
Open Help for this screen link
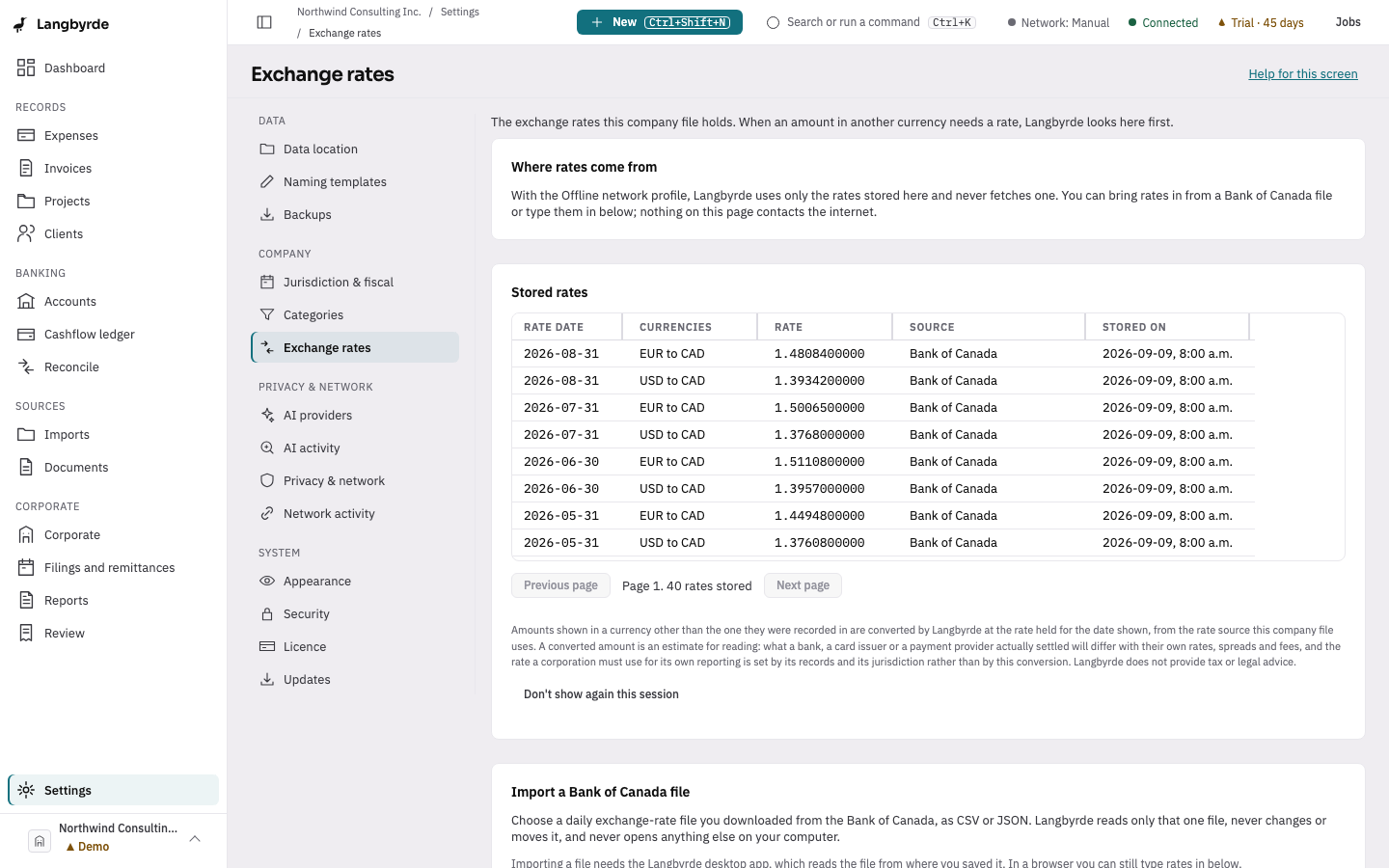click(1303, 74)
